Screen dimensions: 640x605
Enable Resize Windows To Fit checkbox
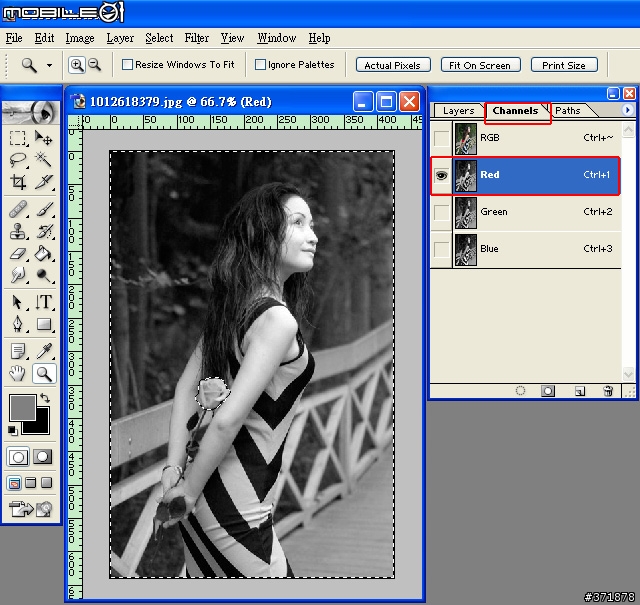(127, 65)
